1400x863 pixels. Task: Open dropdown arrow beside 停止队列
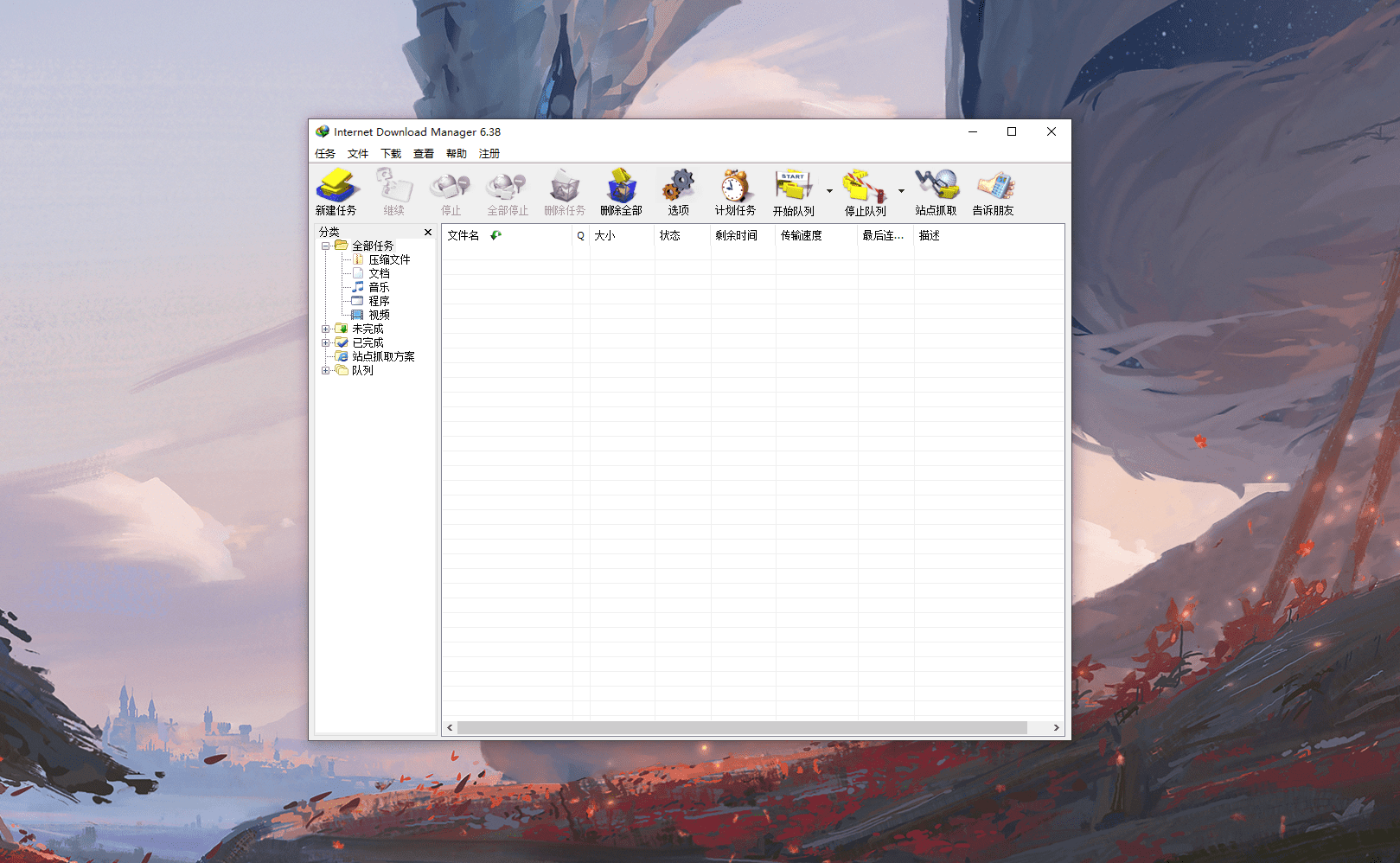point(901,191)
